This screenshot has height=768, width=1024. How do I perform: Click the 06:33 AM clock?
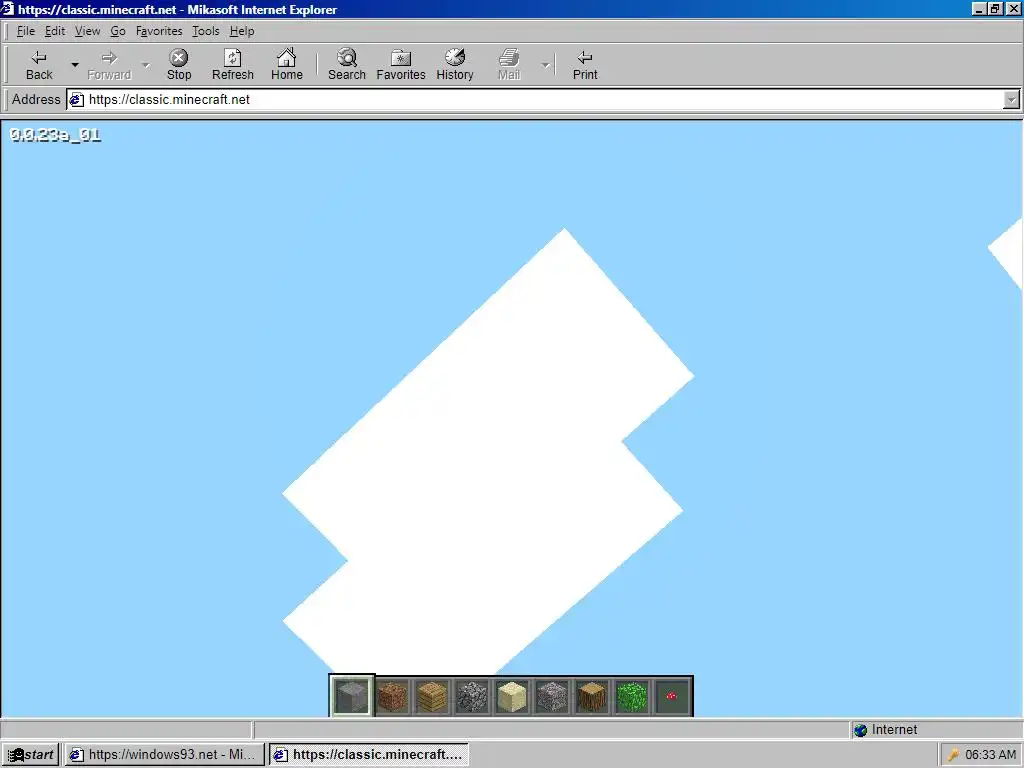click(x=991, y=755)
